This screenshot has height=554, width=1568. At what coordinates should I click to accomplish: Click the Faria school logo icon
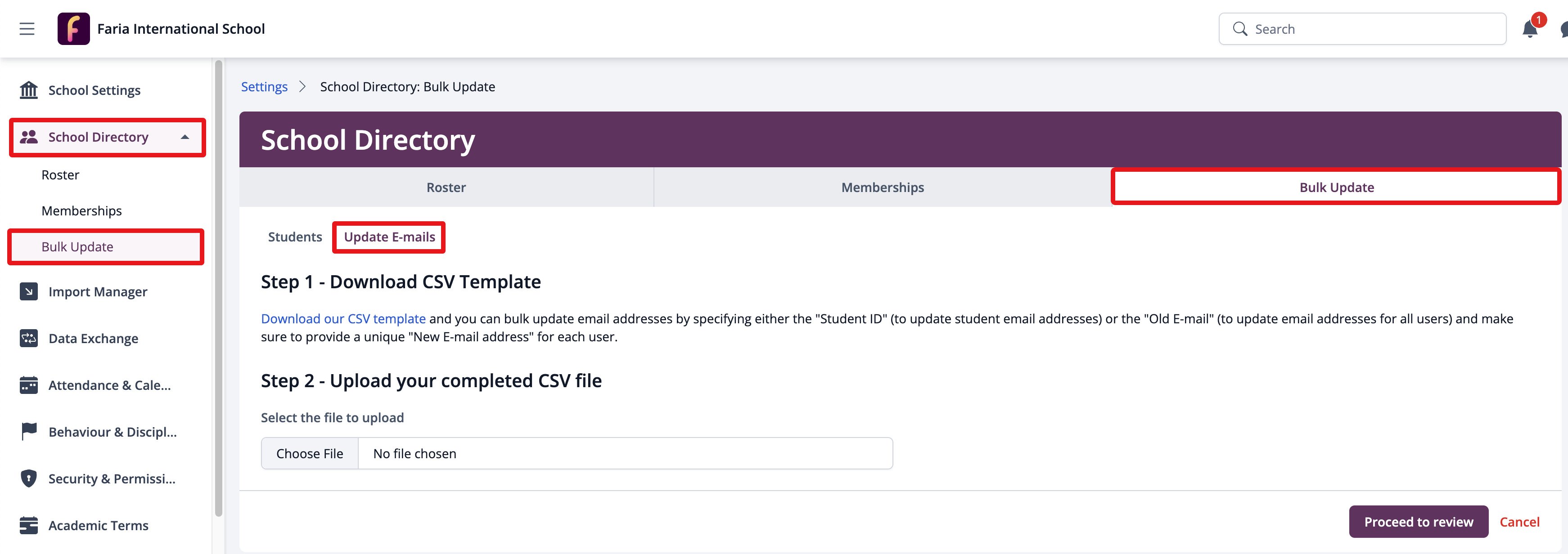click(74, 29)
